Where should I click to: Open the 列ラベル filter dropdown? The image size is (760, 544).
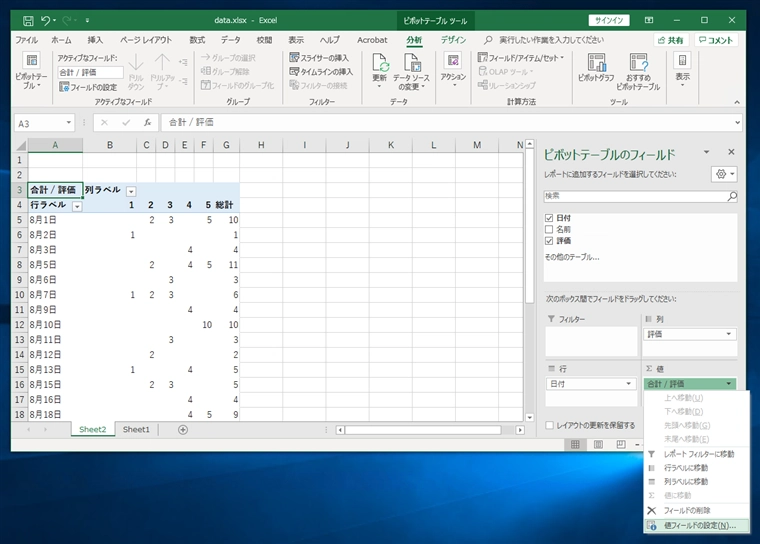(130, 190)
